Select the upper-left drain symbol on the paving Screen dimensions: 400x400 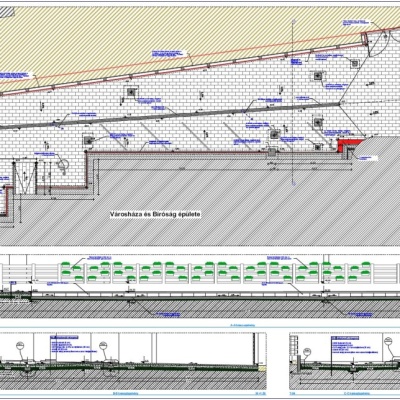coord(132,91)
